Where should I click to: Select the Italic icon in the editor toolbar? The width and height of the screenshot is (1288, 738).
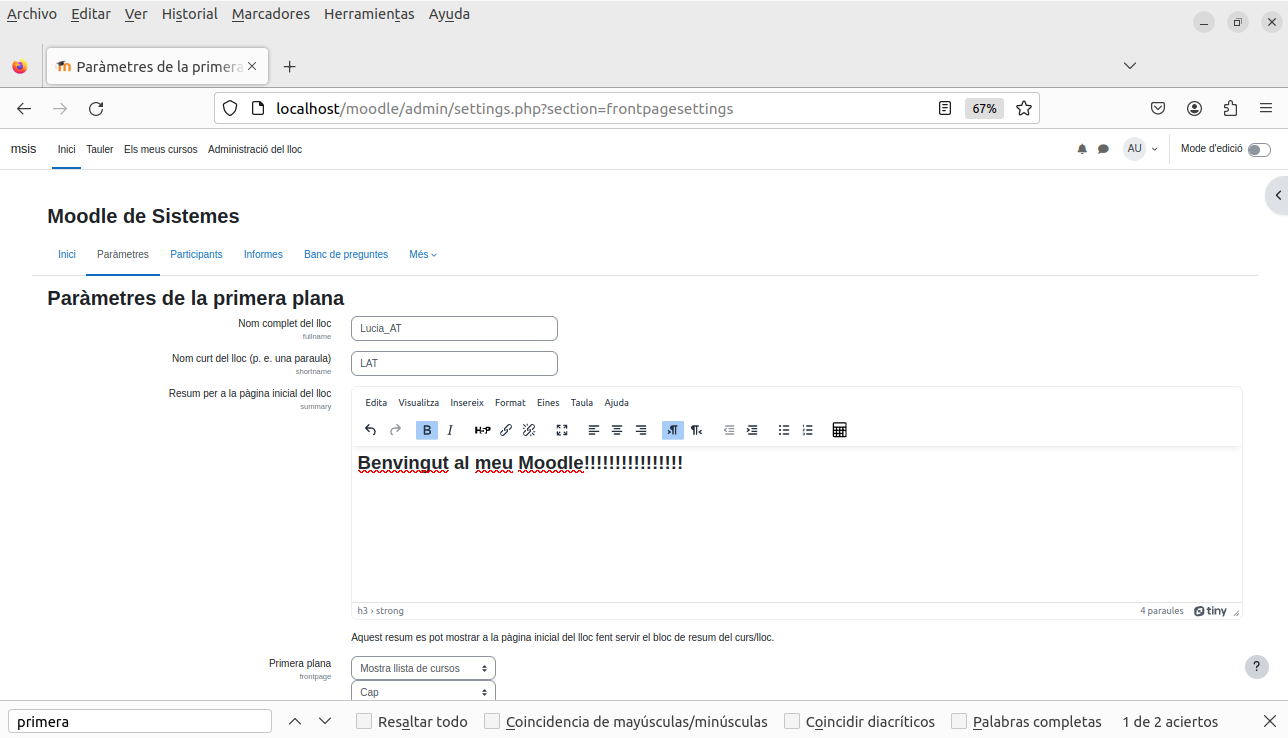pos(450,430)
